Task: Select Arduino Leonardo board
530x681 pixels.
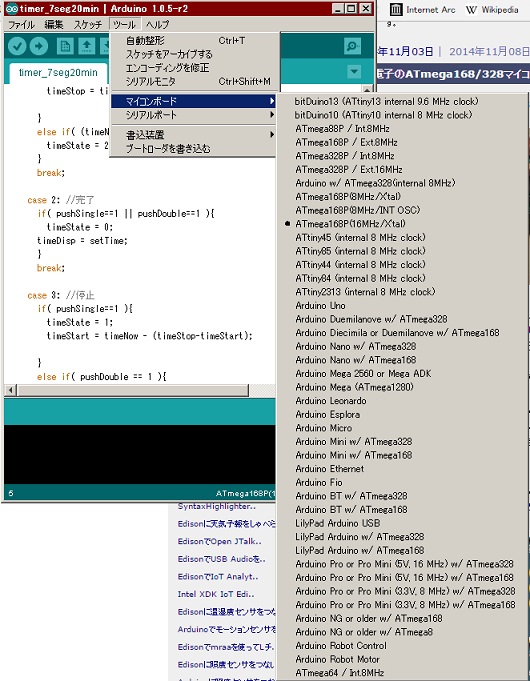Action: (x=402, y=401)
